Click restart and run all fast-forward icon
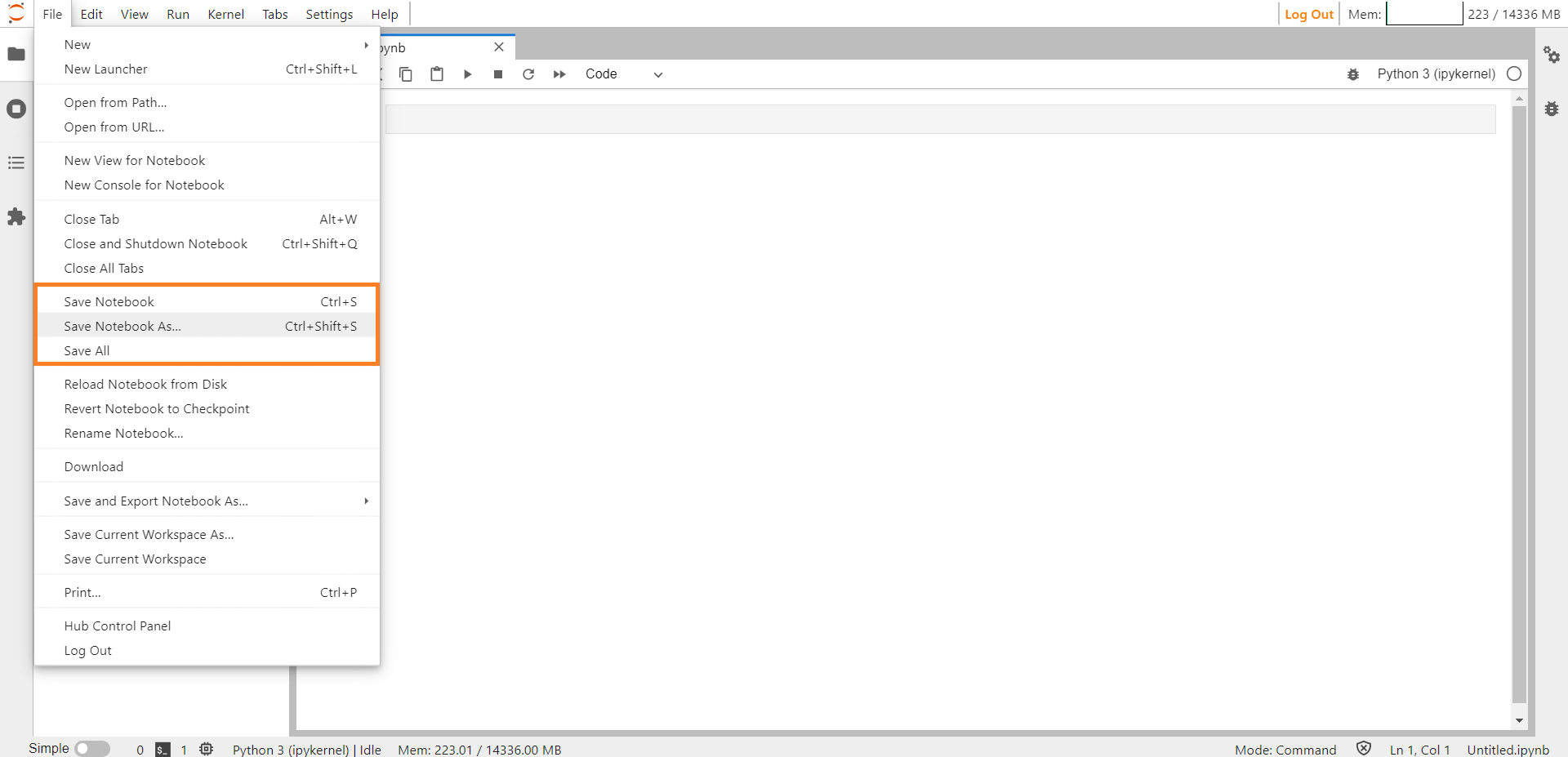 point(559,74)
